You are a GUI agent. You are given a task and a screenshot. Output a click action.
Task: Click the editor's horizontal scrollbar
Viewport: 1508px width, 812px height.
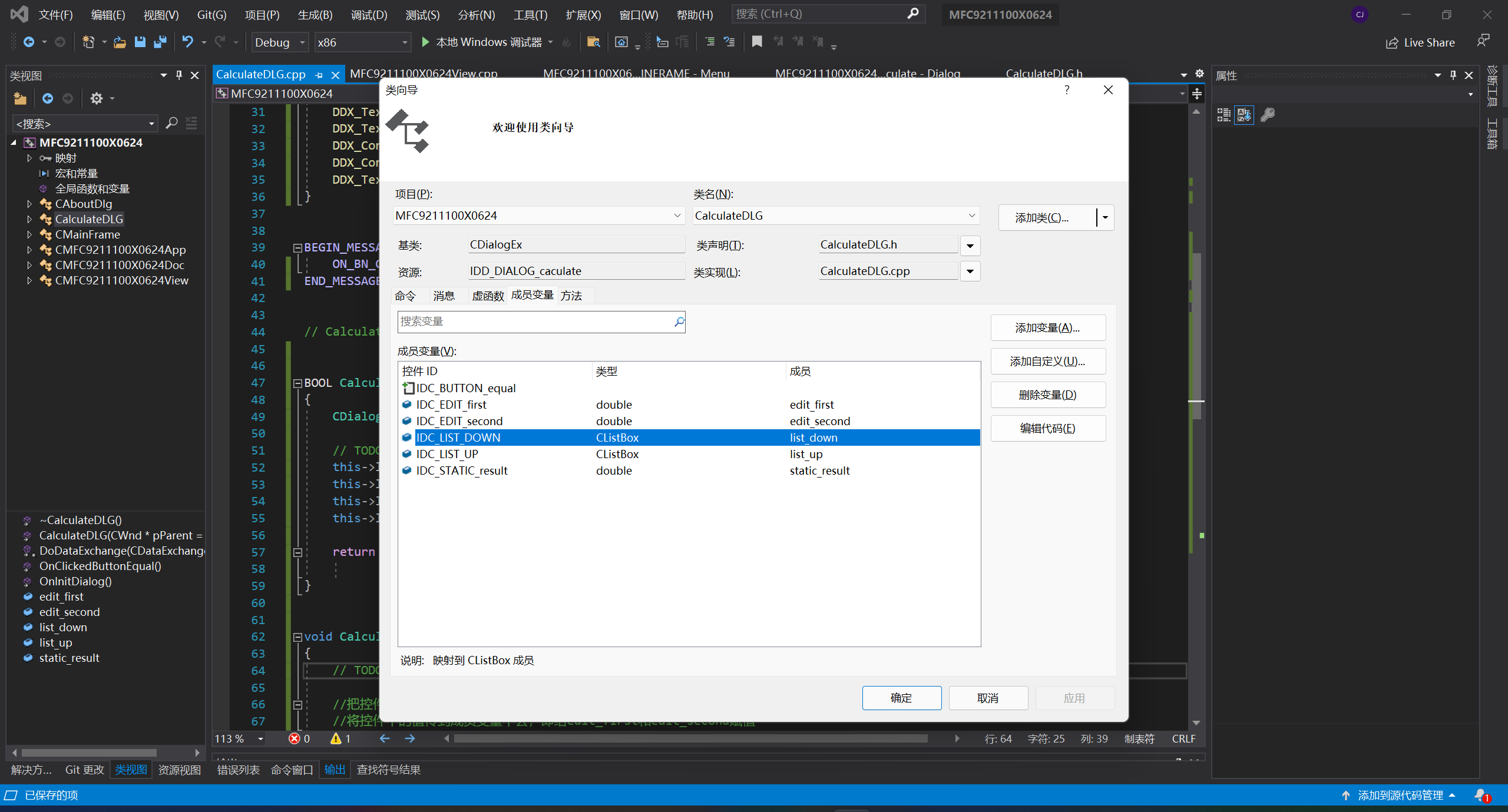(689, 738)
